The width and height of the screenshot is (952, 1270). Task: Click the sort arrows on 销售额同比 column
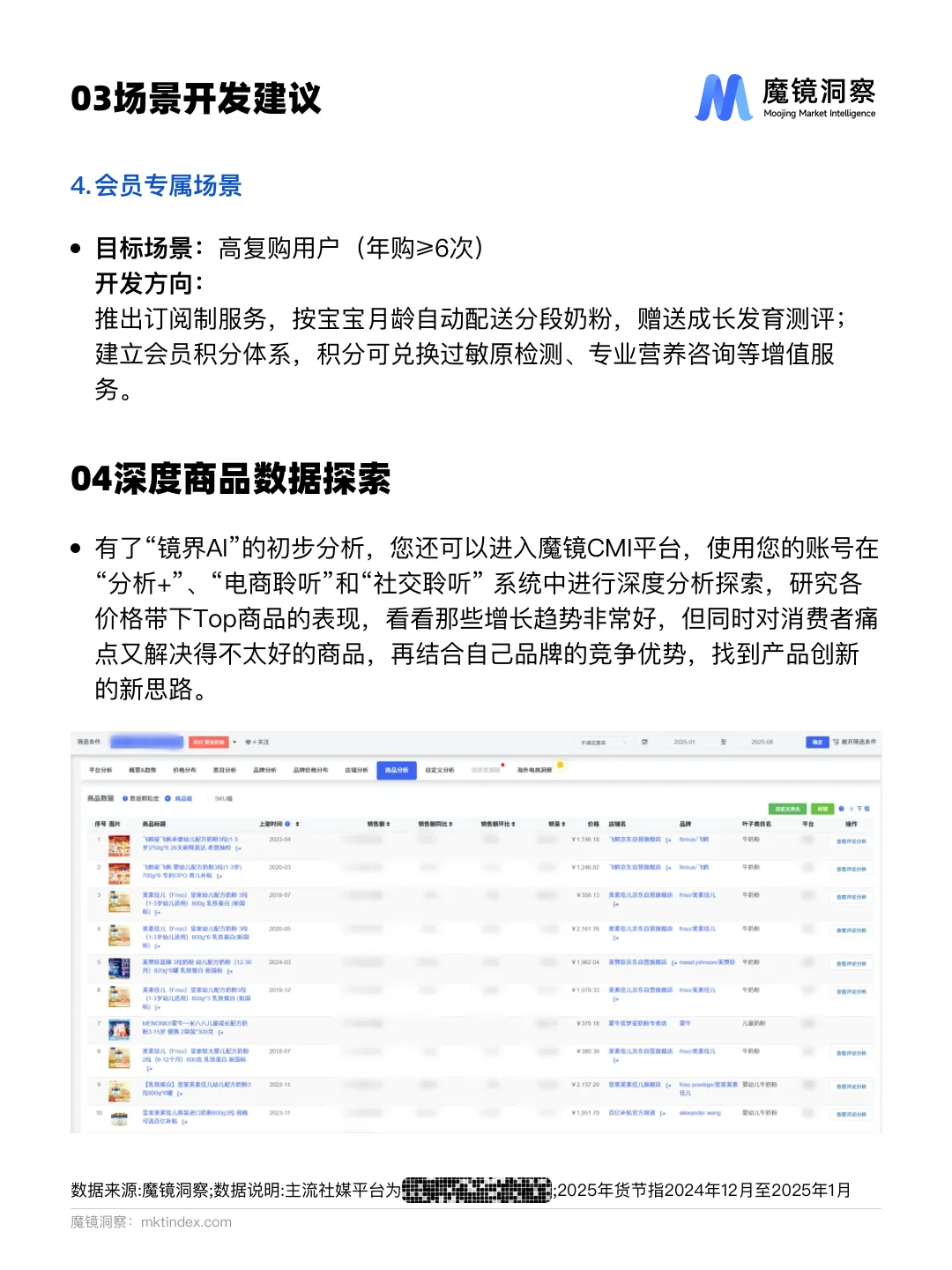(450, 824)
